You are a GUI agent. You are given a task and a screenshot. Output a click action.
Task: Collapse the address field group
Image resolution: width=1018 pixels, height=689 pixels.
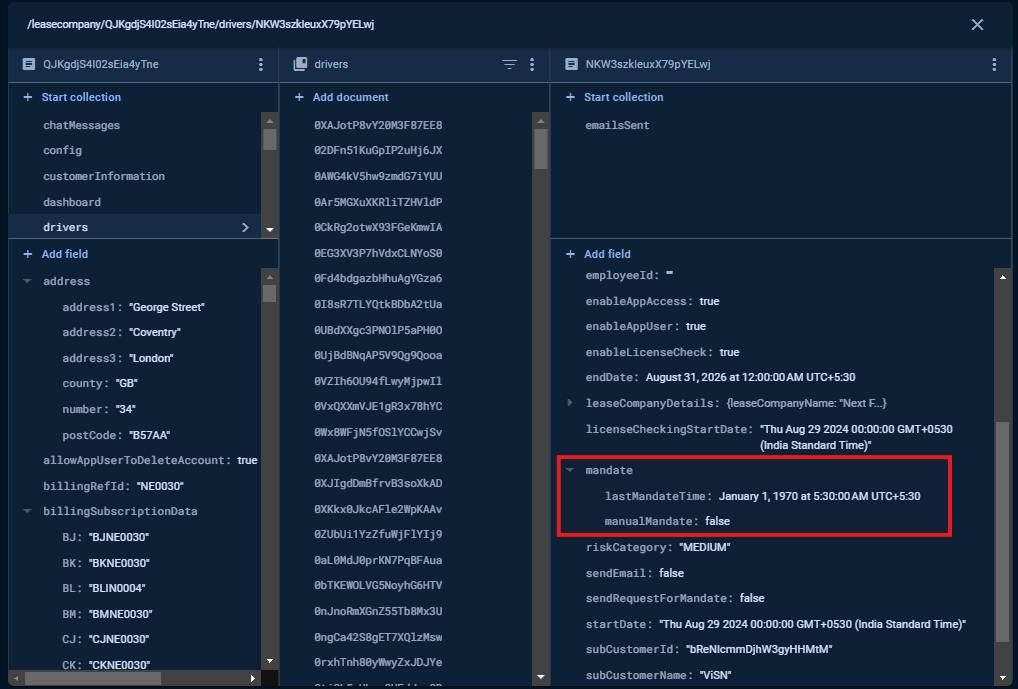[28, 282]
